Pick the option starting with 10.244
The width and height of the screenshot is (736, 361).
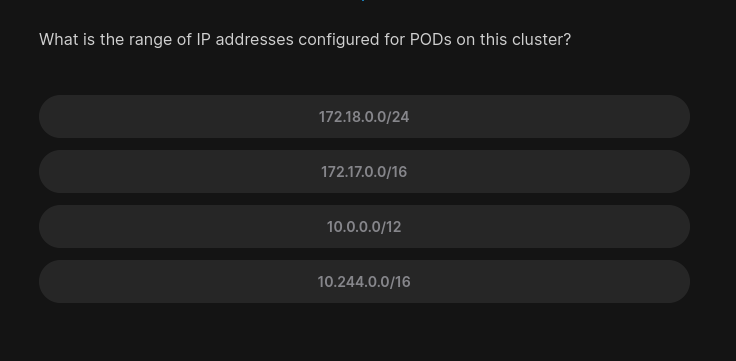tap(364, 281)
